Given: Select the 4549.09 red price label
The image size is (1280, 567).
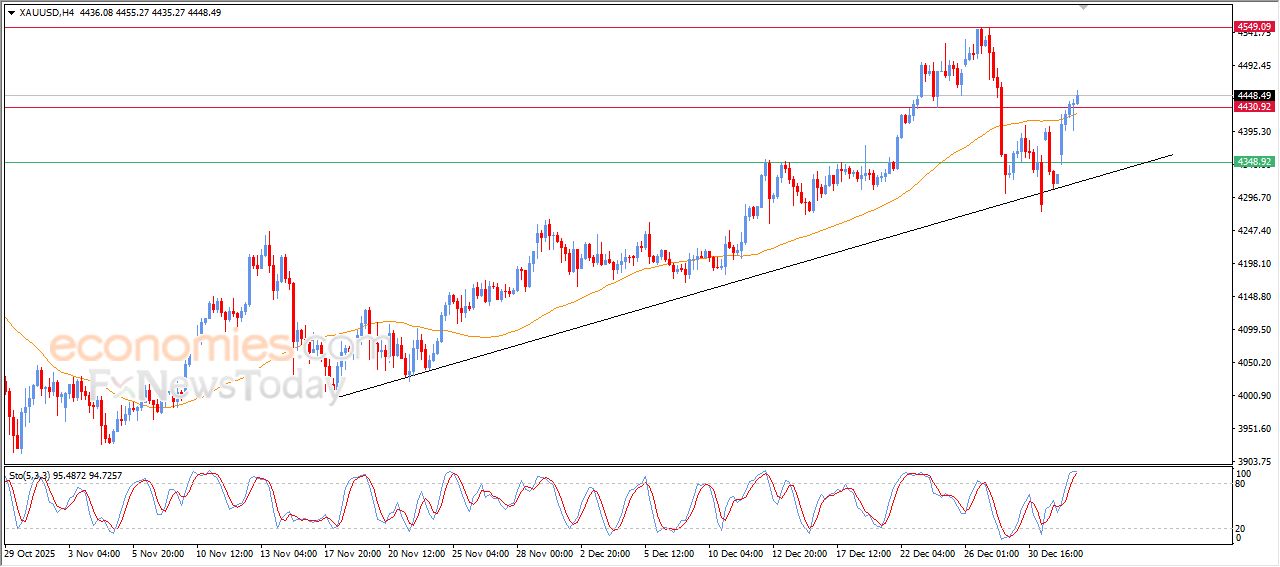Looking at the screenshot, I should 1252,26.
